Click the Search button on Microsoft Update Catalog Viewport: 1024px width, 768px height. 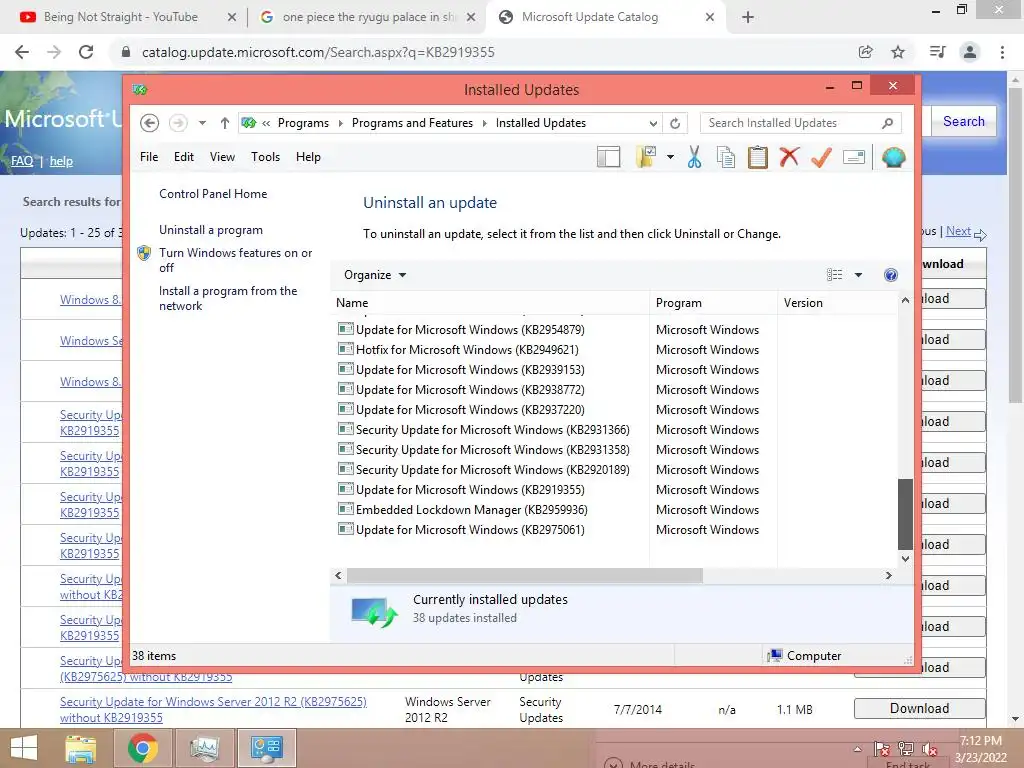963,121
